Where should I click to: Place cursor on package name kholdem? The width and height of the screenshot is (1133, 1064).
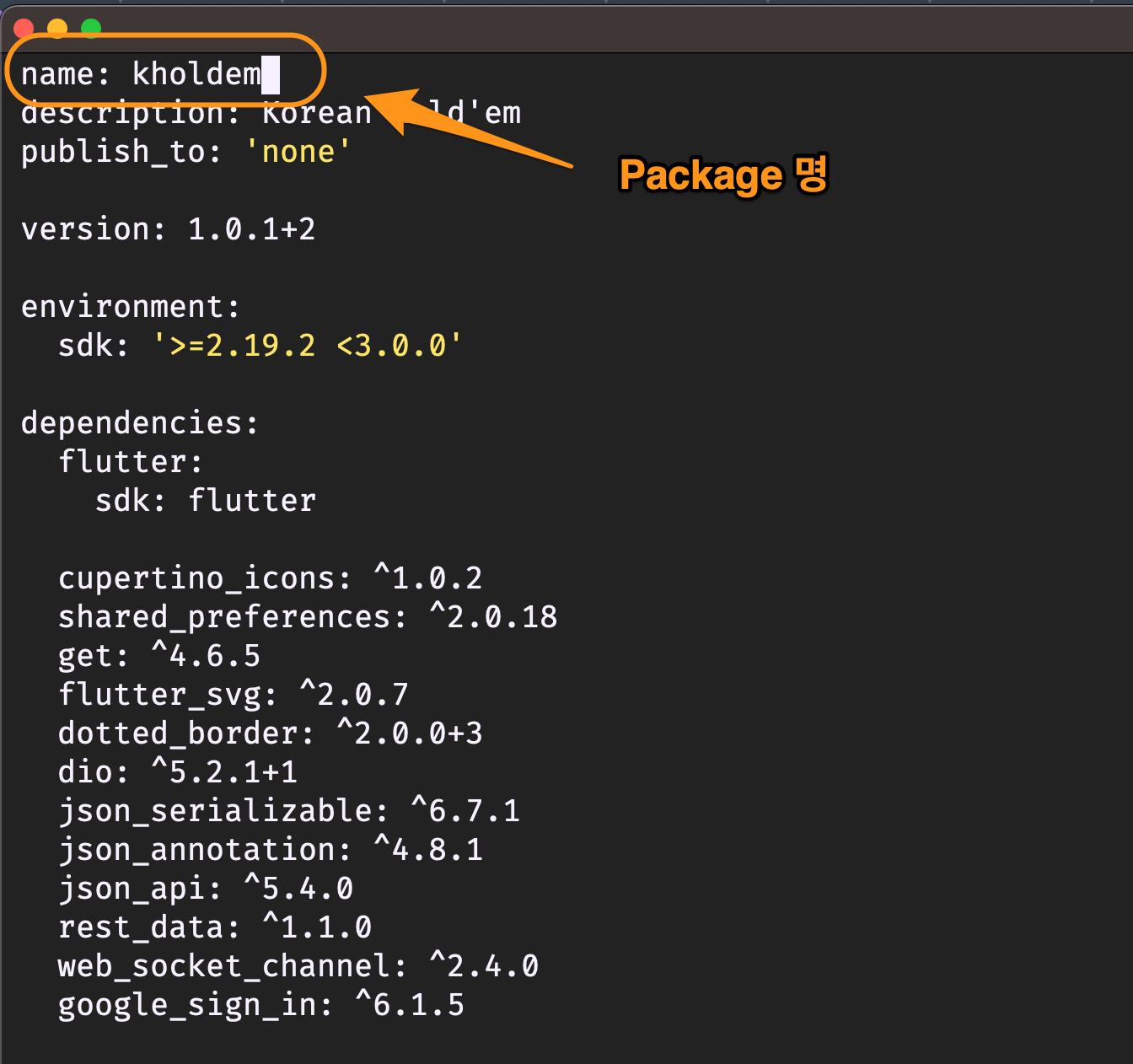[x=196, y=74]
